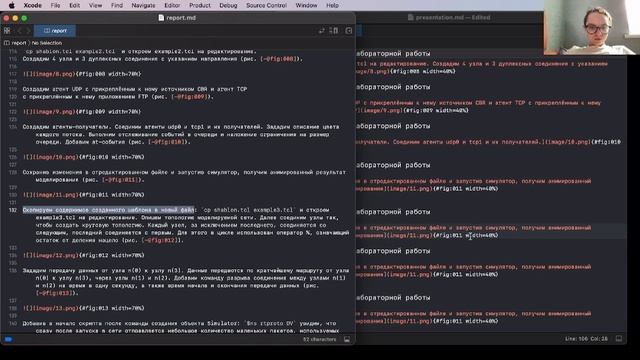The height and width of the screenshot is (360, 640).
Task: Click line with image/11.png in report window
Action: click(83, 195)
